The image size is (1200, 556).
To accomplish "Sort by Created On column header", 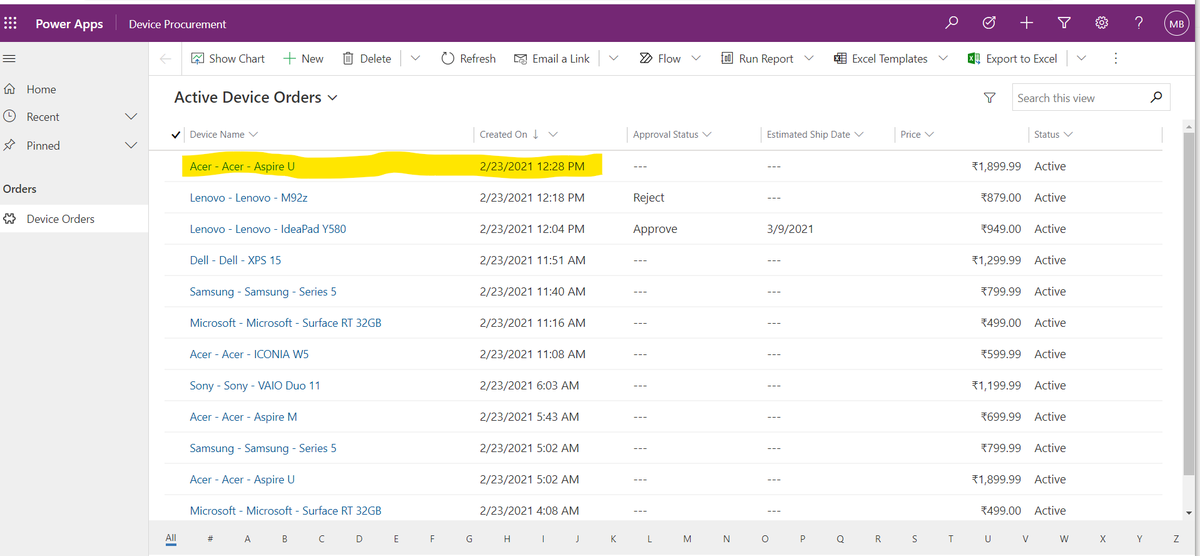I will click(x=518, y=134).
